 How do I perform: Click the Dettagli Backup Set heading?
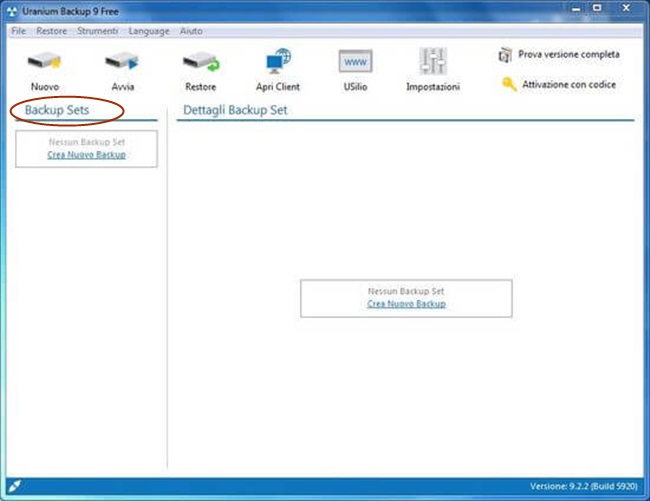coord(235,110)
